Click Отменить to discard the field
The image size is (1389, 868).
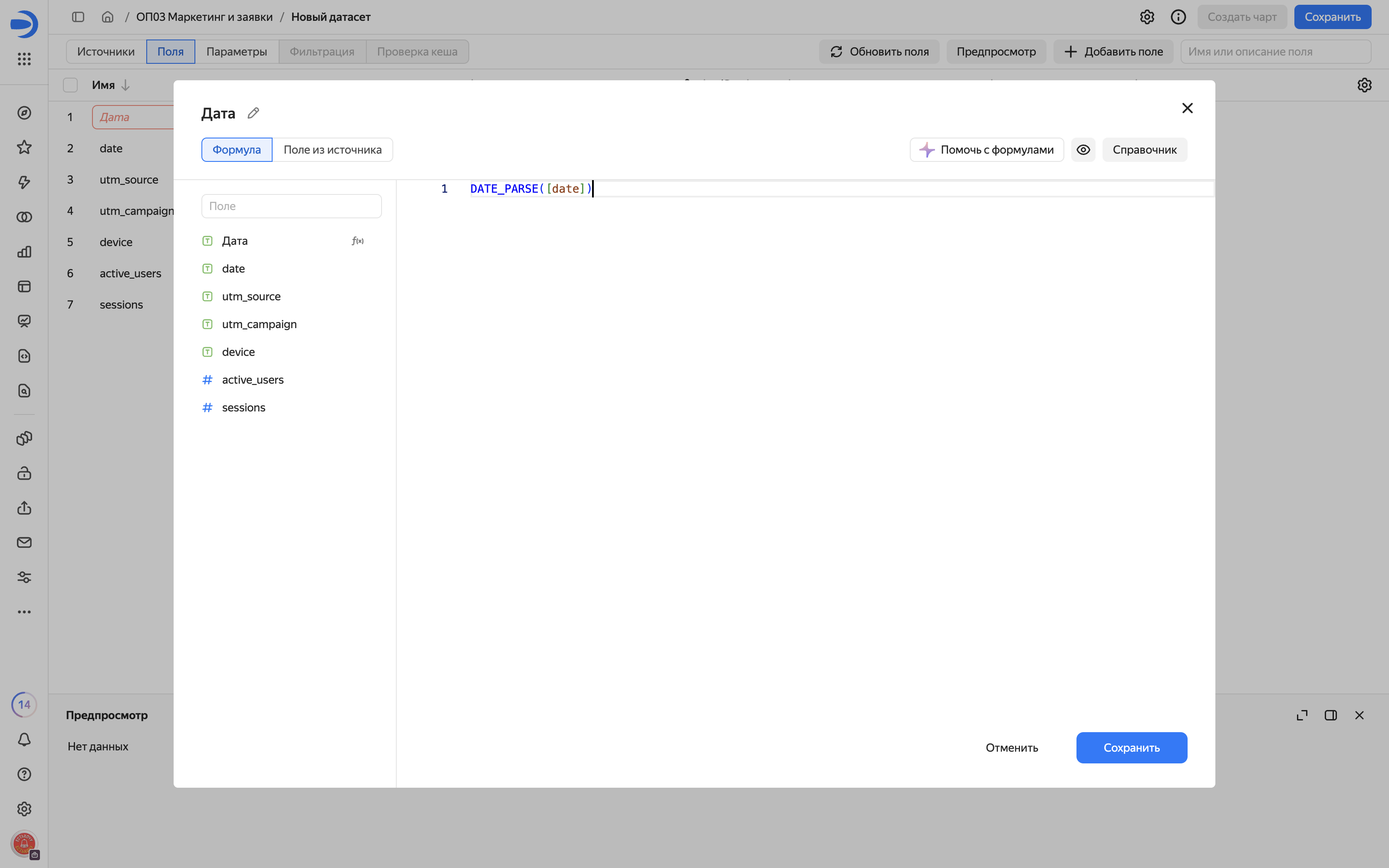click(1011, 747)
